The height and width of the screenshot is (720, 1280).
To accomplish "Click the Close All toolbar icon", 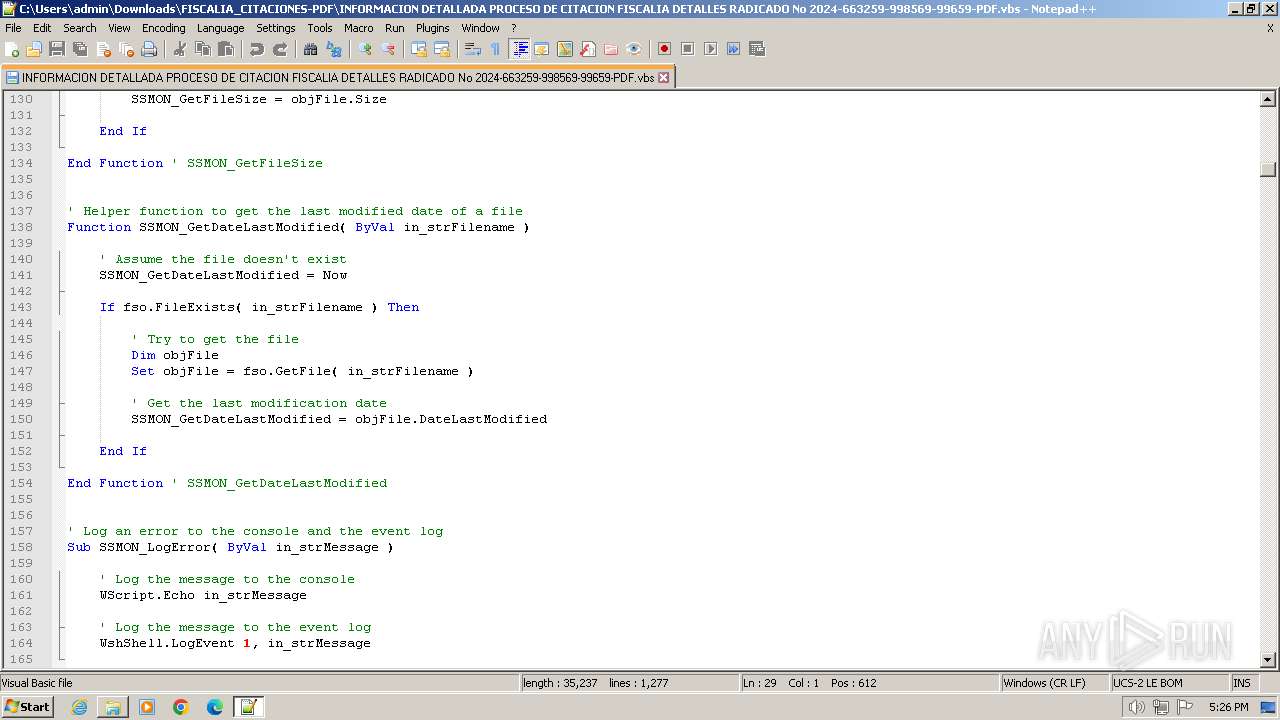I will 126,49.
